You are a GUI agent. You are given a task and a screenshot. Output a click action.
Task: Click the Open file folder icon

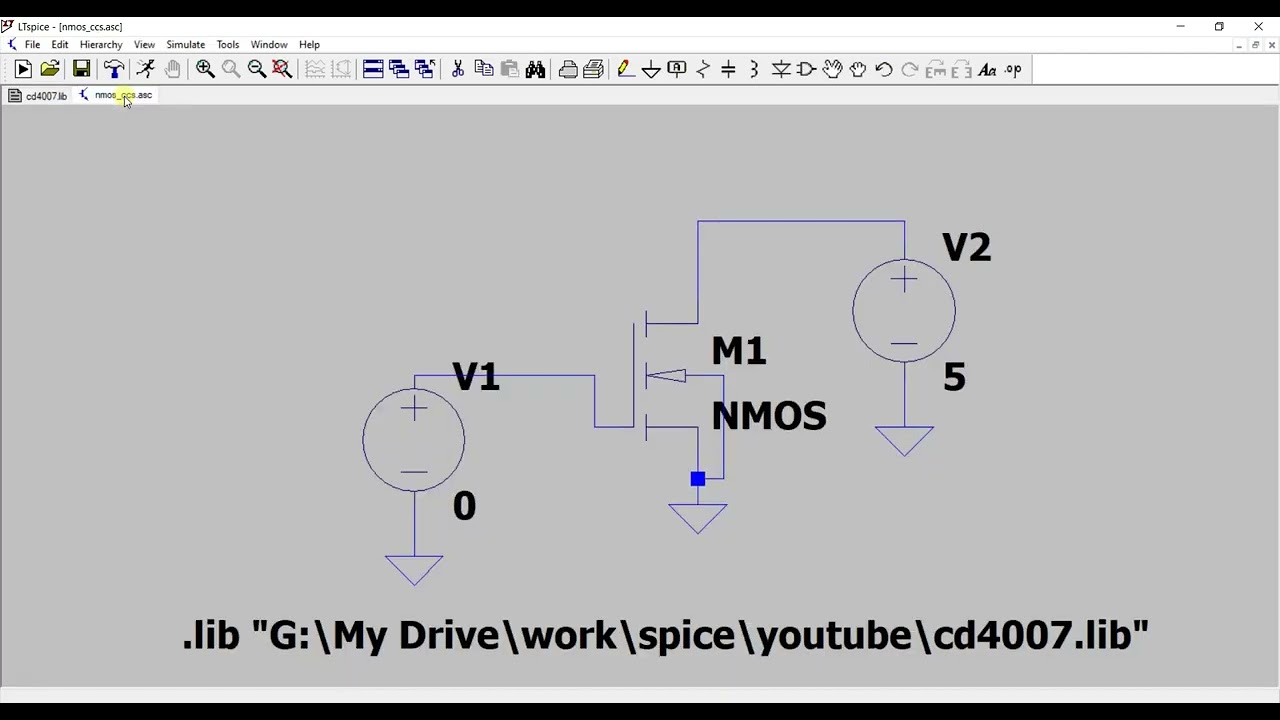[50, 69]
